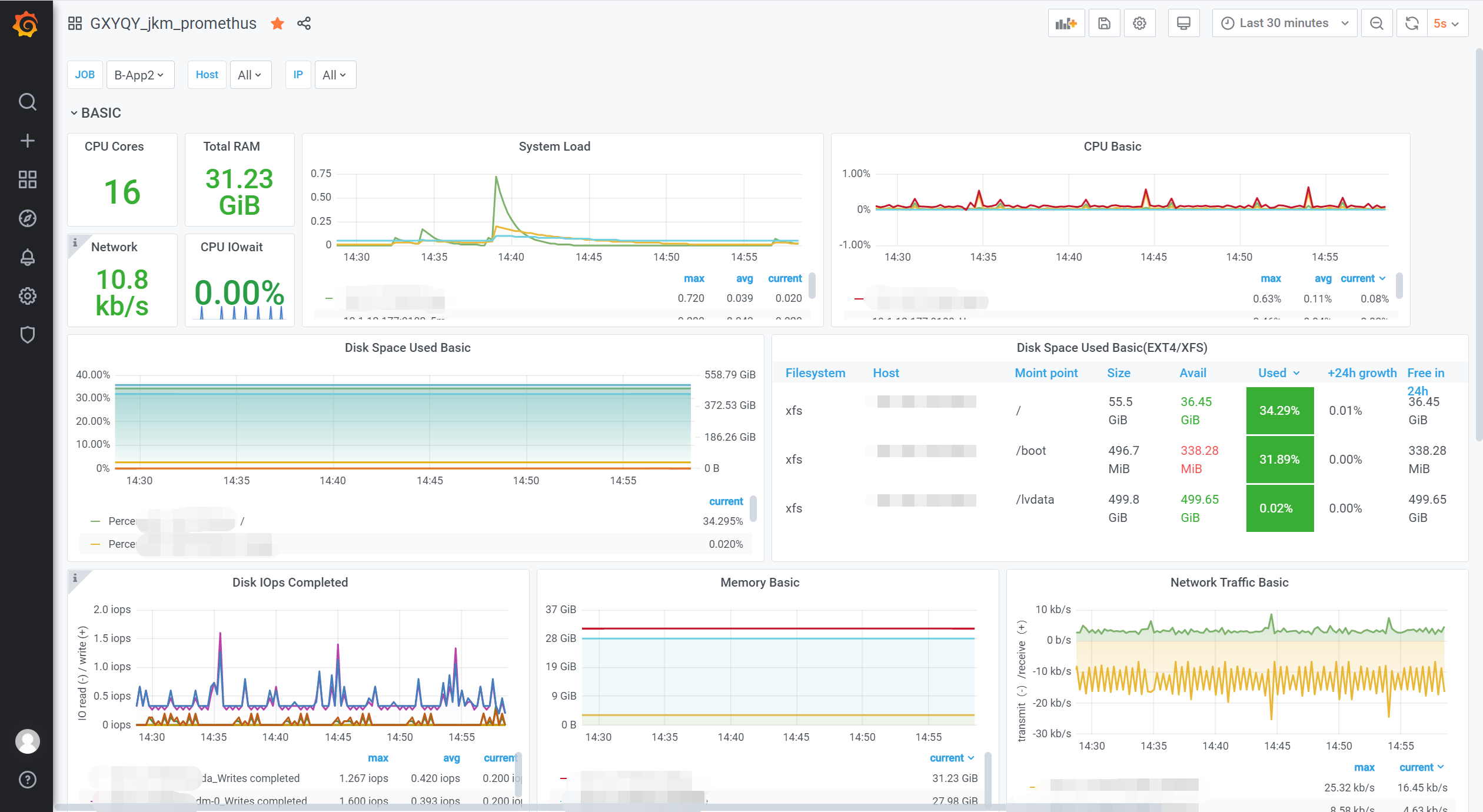Screen dimensions: 1483x812
Task: Toggle the root Percent series legend
Action: 122,521
